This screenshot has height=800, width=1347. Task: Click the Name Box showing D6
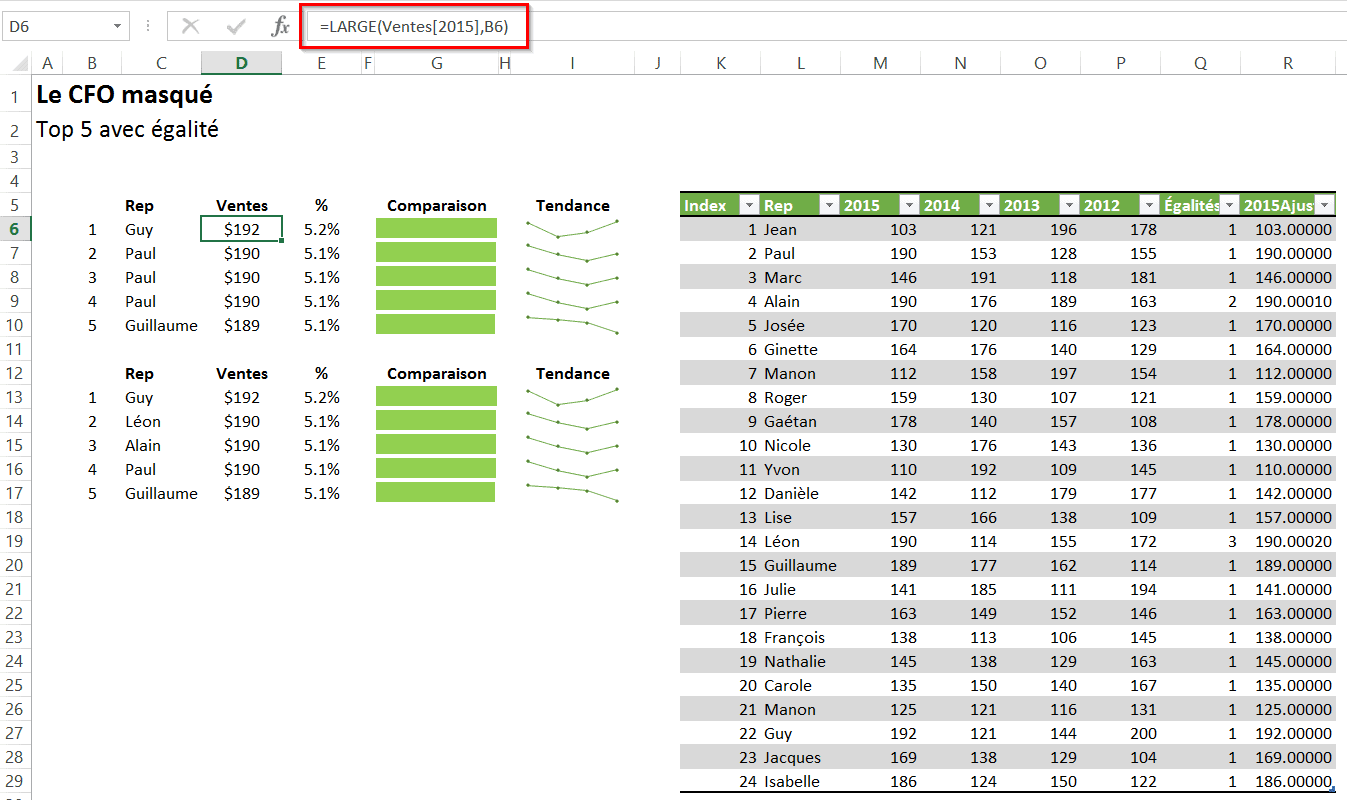tap(55, 27)
